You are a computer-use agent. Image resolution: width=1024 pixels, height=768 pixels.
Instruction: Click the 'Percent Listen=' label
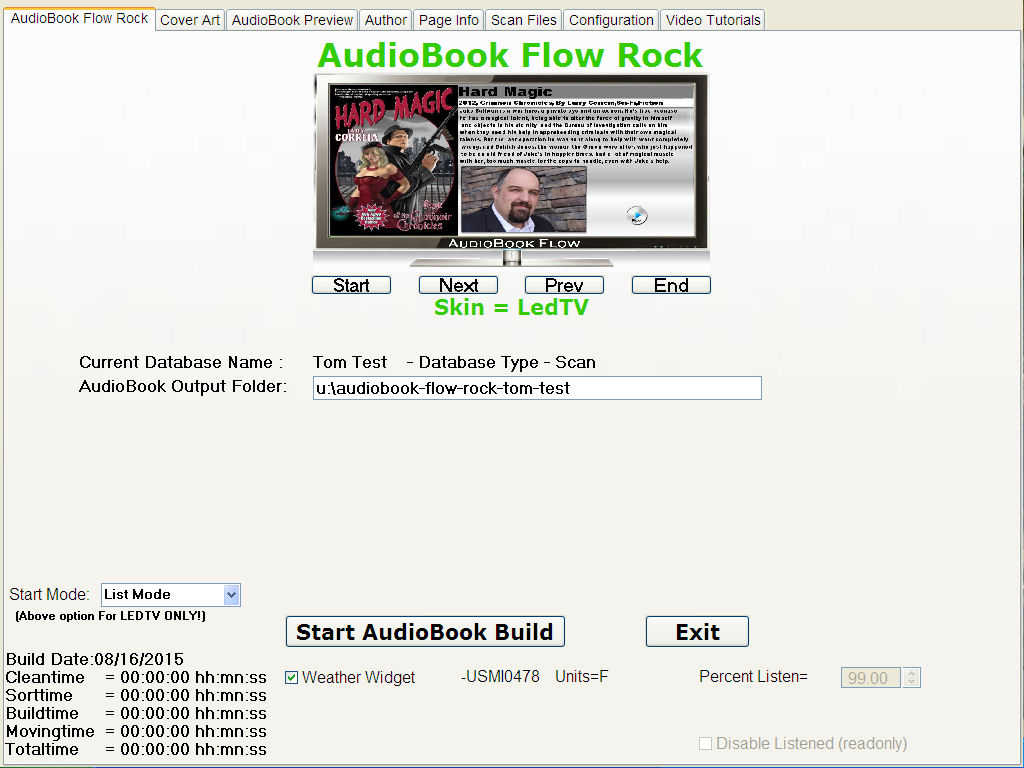(753, 677)
